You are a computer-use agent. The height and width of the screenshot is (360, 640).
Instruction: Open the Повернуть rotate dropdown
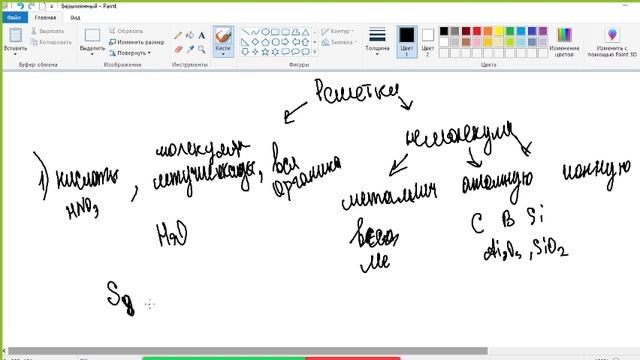click(130, 53)
